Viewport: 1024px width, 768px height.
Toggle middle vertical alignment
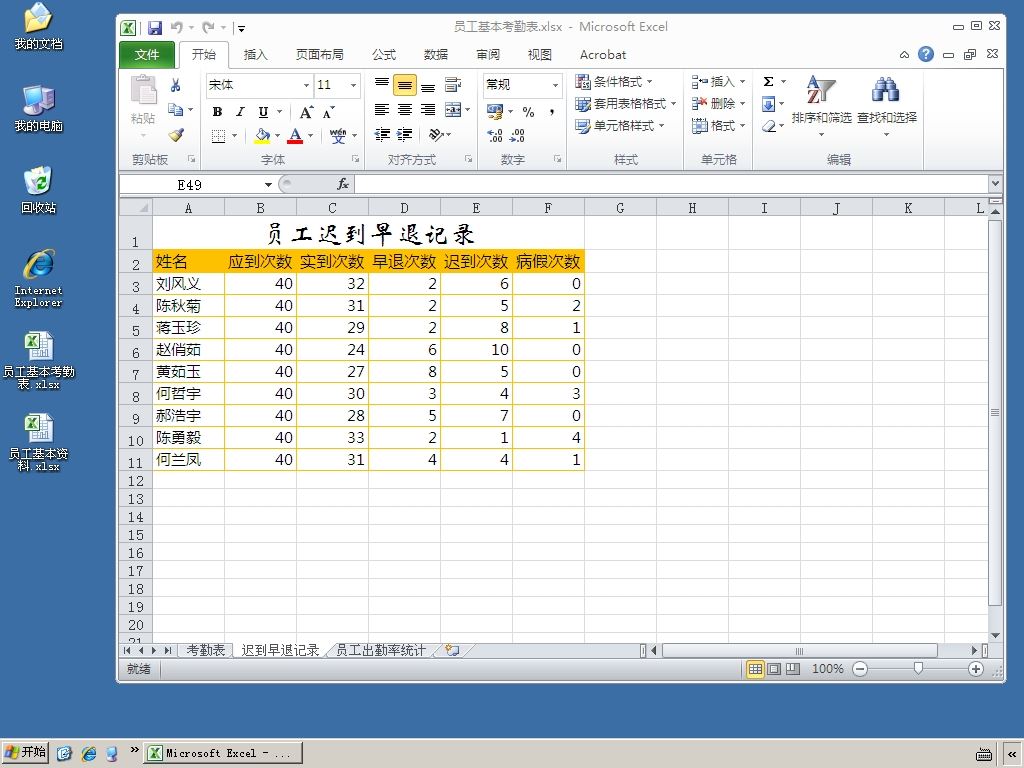pyautogui.click(x=405, y=85)
